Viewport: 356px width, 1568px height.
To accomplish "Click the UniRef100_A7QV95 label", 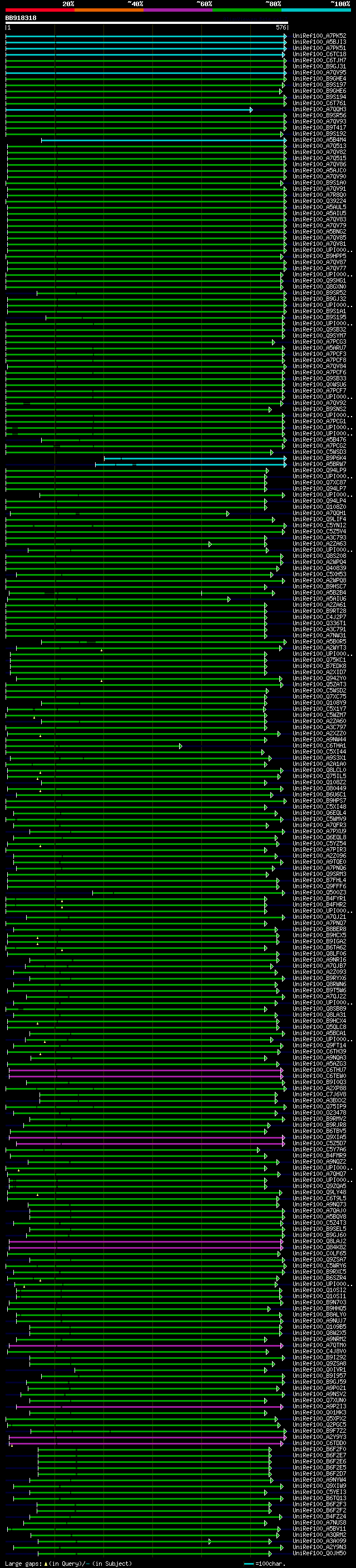I will 319,73.
